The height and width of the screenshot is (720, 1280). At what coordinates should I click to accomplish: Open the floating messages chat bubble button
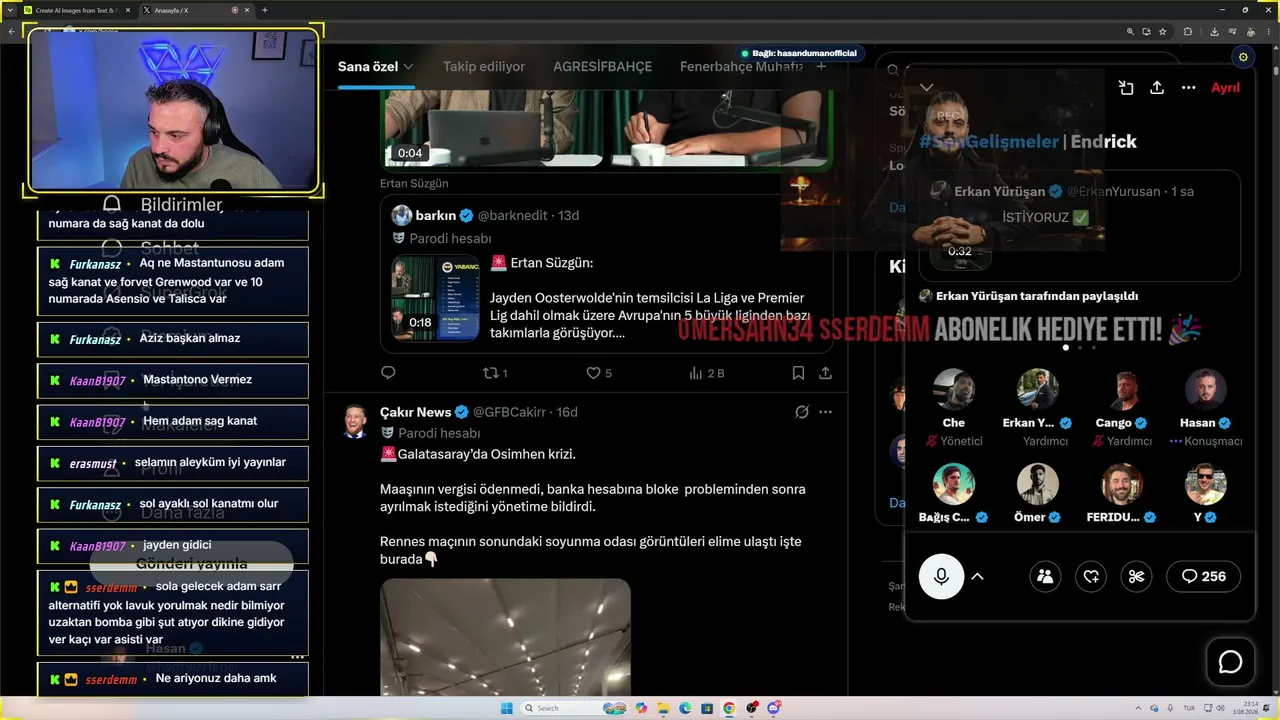1230,662
